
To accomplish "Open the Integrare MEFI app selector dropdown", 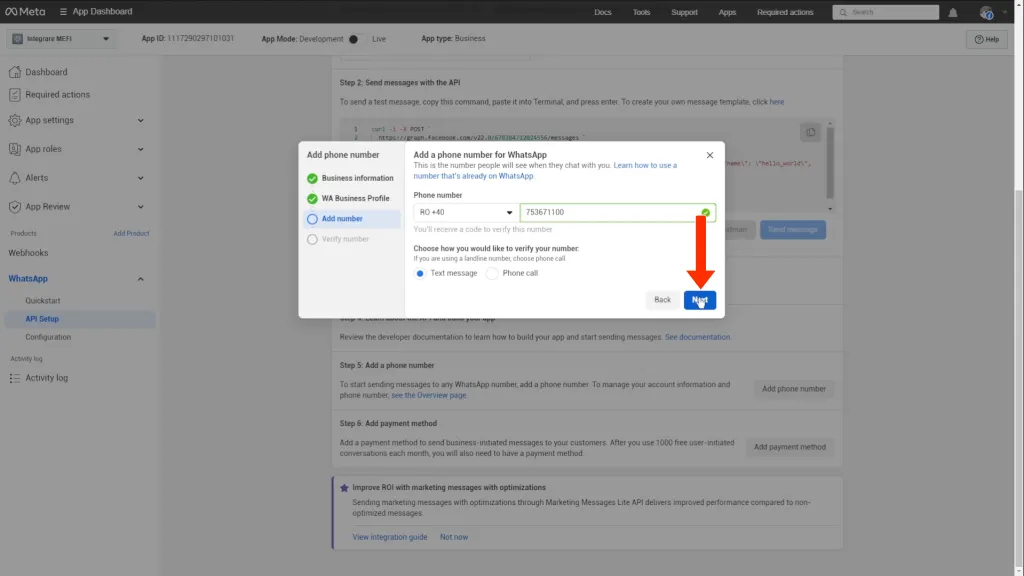I will coord(60,39).
